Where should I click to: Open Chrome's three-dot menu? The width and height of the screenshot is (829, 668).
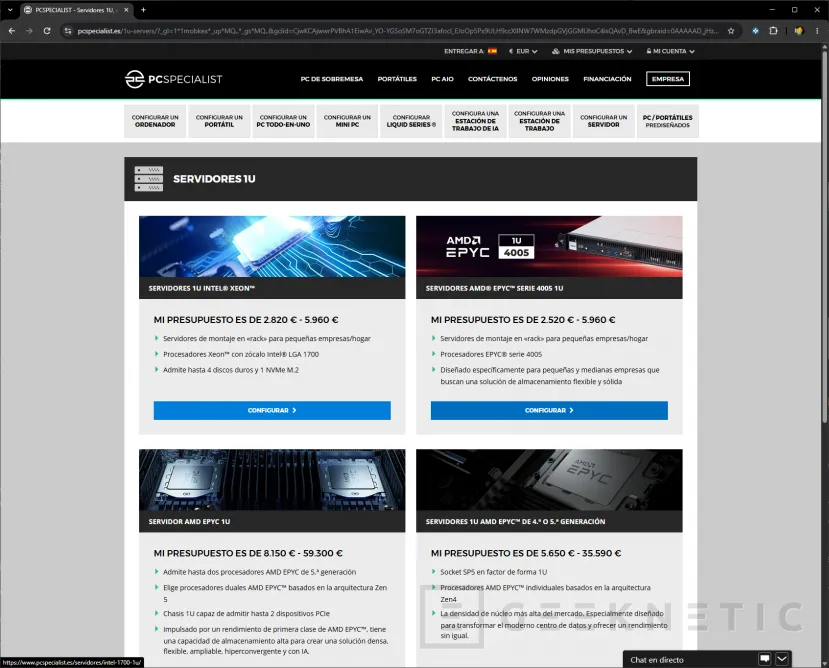pos(817,31)
